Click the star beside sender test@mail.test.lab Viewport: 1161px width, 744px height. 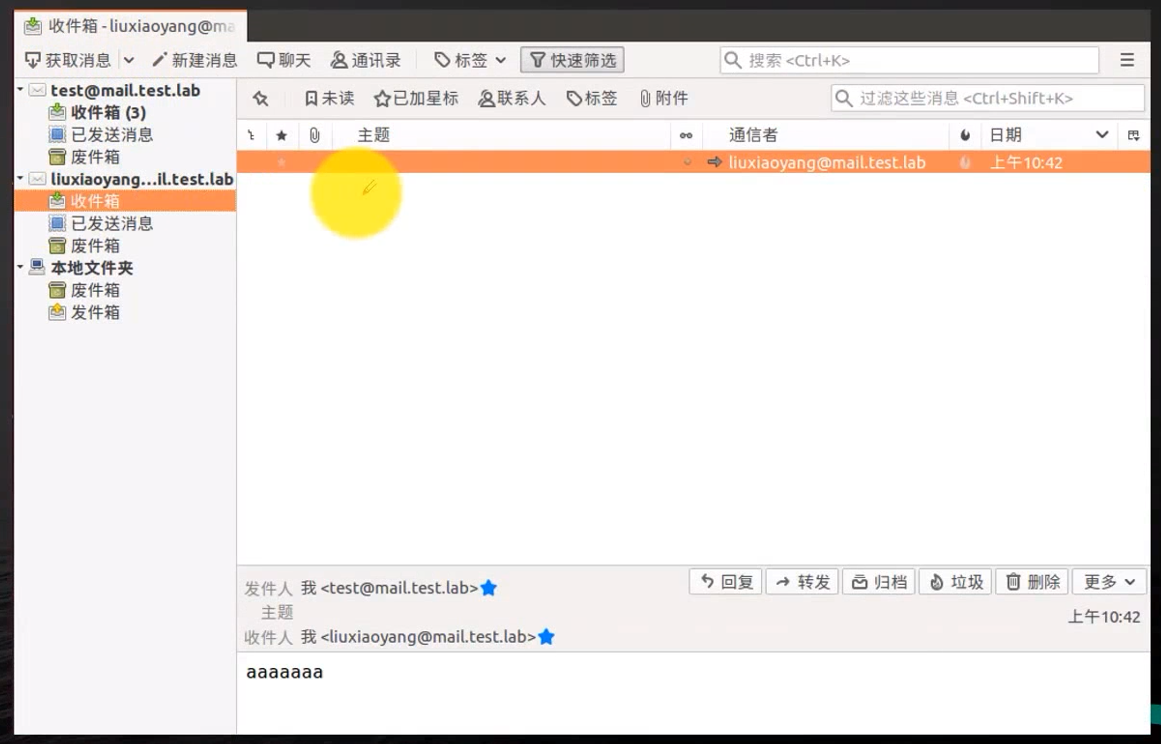489,588
